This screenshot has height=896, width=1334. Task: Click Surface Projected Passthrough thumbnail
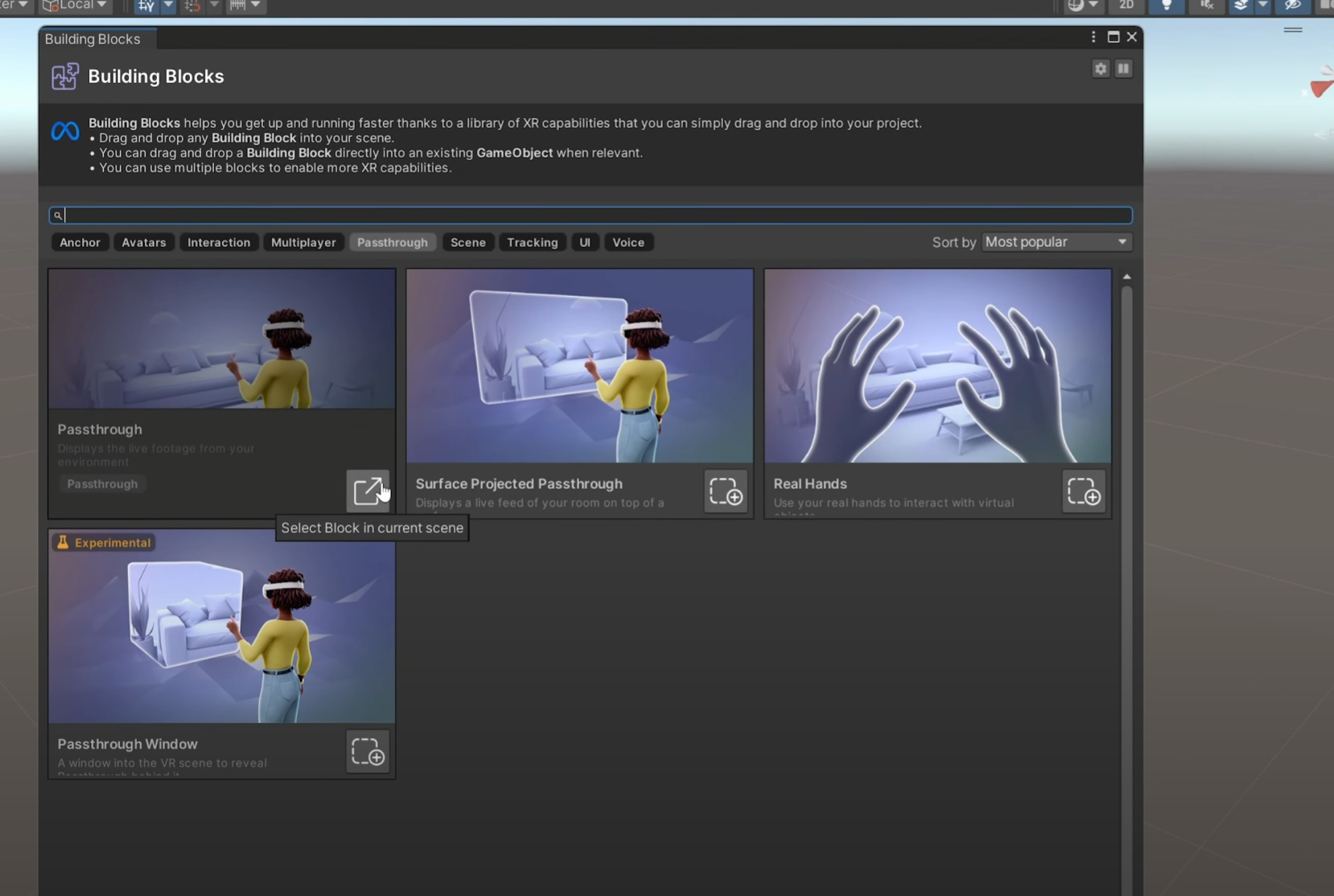click(x=580, y=366)
